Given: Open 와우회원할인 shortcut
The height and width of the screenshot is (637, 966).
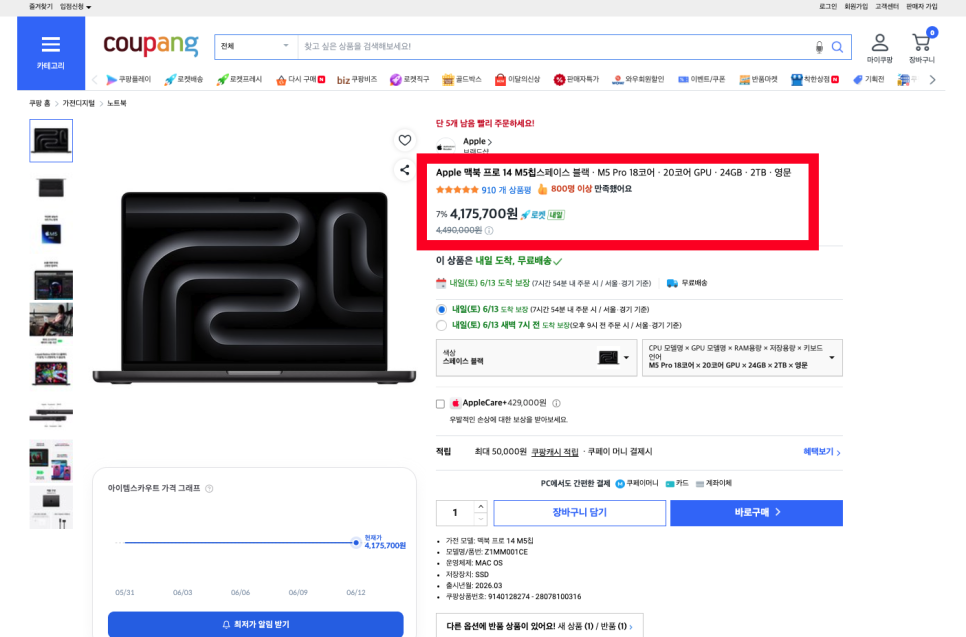Looking at the screenshot, I should click(x=638, y=79).
